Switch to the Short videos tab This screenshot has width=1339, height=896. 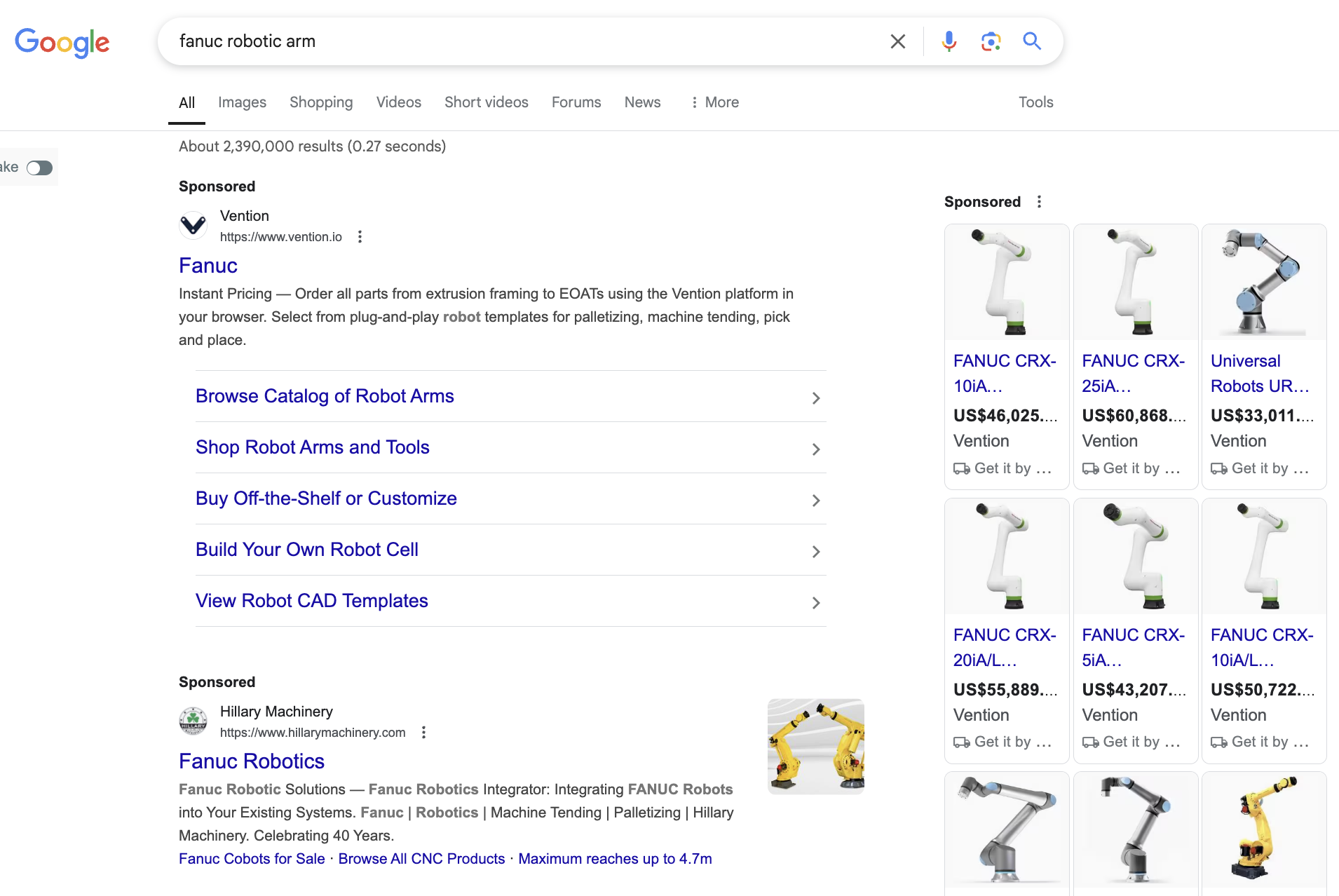coord(487,102)
